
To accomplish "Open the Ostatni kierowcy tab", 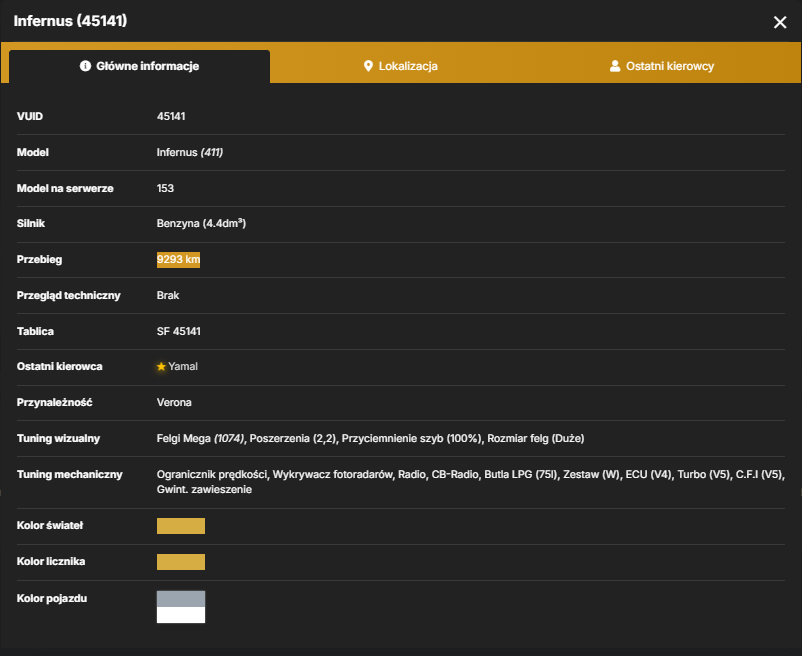I will click(x=662, y=66).
